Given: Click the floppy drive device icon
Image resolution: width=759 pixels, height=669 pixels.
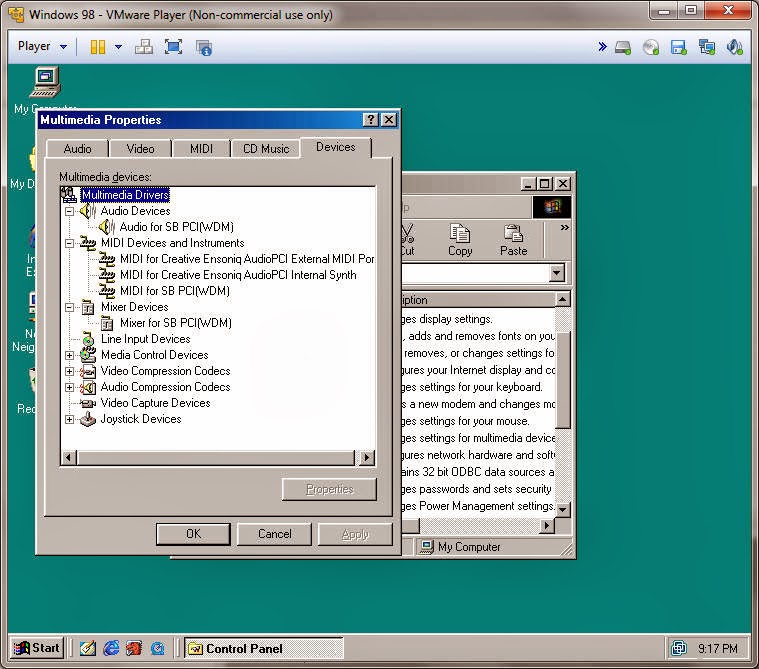Looking at the screenshot, I should [679, 47].
